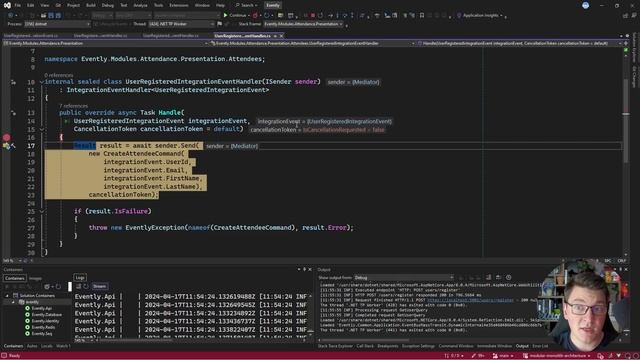Click the 0 references CodeLens link

click(x=59, y=75)
